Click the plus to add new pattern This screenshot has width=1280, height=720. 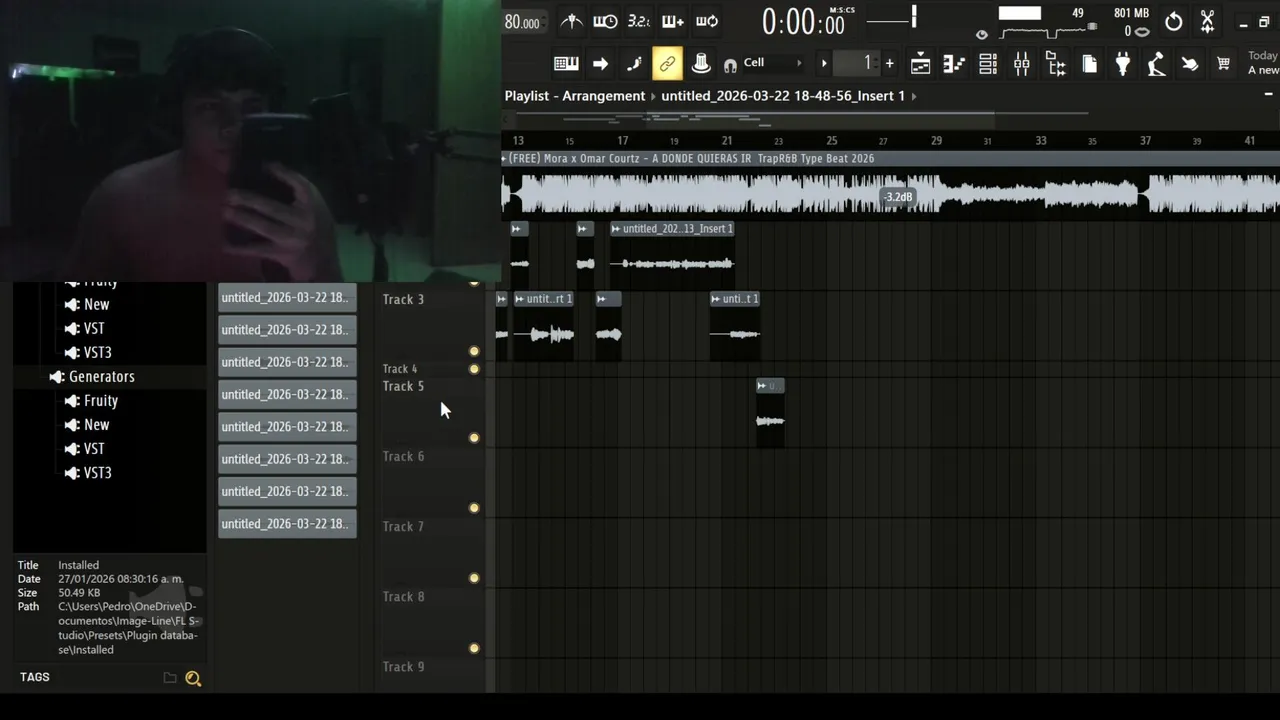[x=889, y=64]
